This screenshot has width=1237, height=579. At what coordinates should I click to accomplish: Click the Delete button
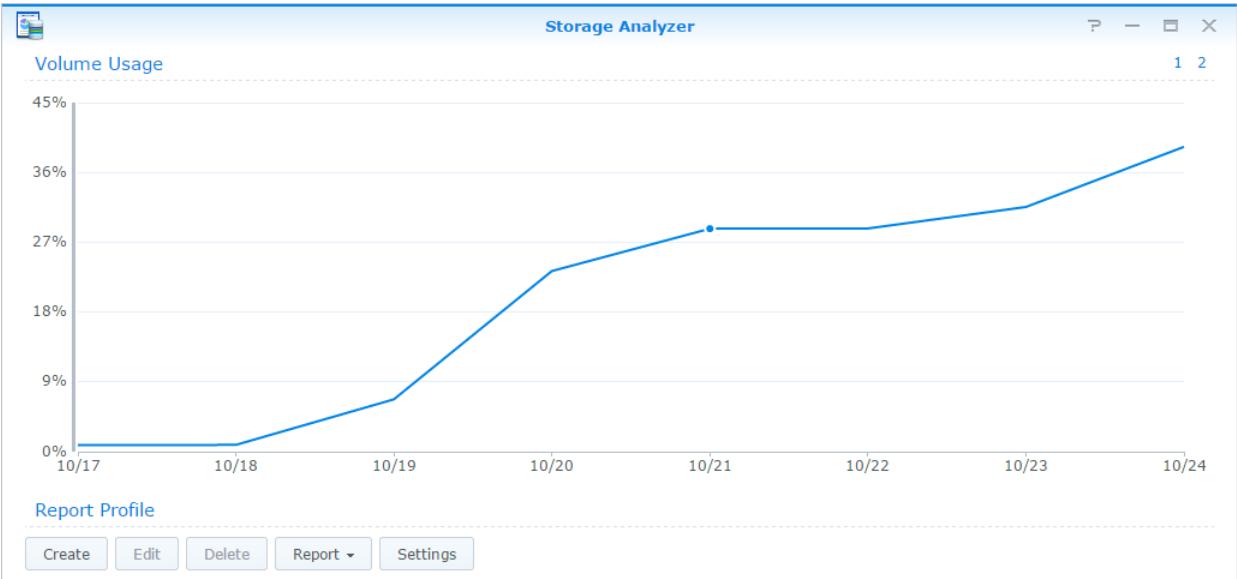click(x=226, y=553)
